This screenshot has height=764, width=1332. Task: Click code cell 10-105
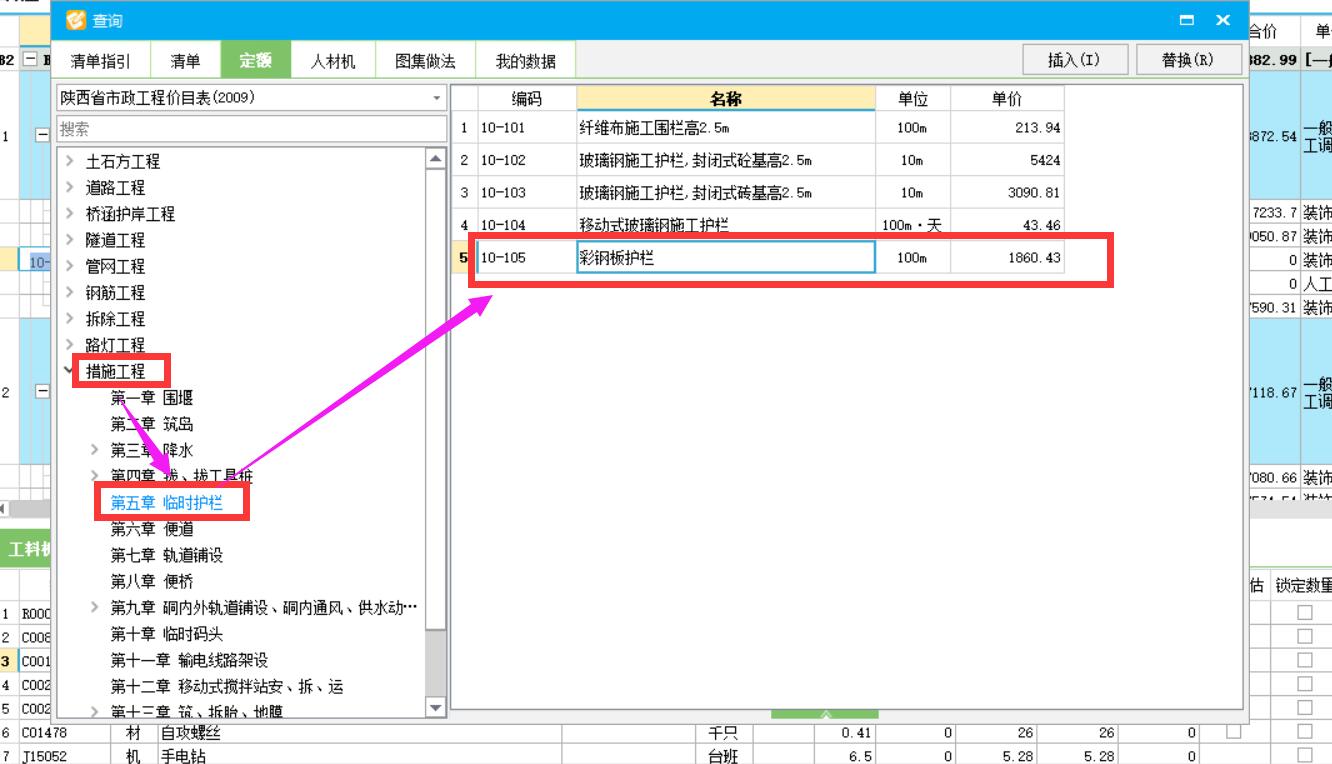527,257
